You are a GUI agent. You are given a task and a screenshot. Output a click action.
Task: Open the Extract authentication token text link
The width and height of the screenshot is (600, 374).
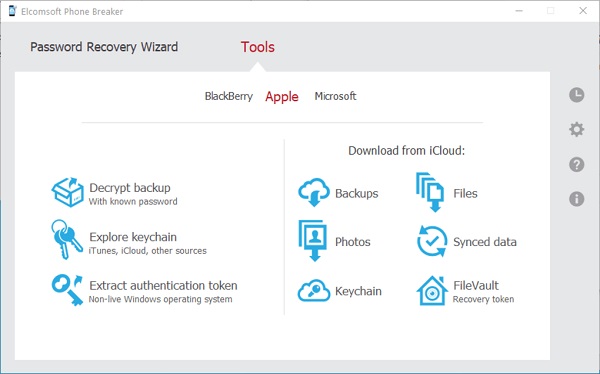163,286
